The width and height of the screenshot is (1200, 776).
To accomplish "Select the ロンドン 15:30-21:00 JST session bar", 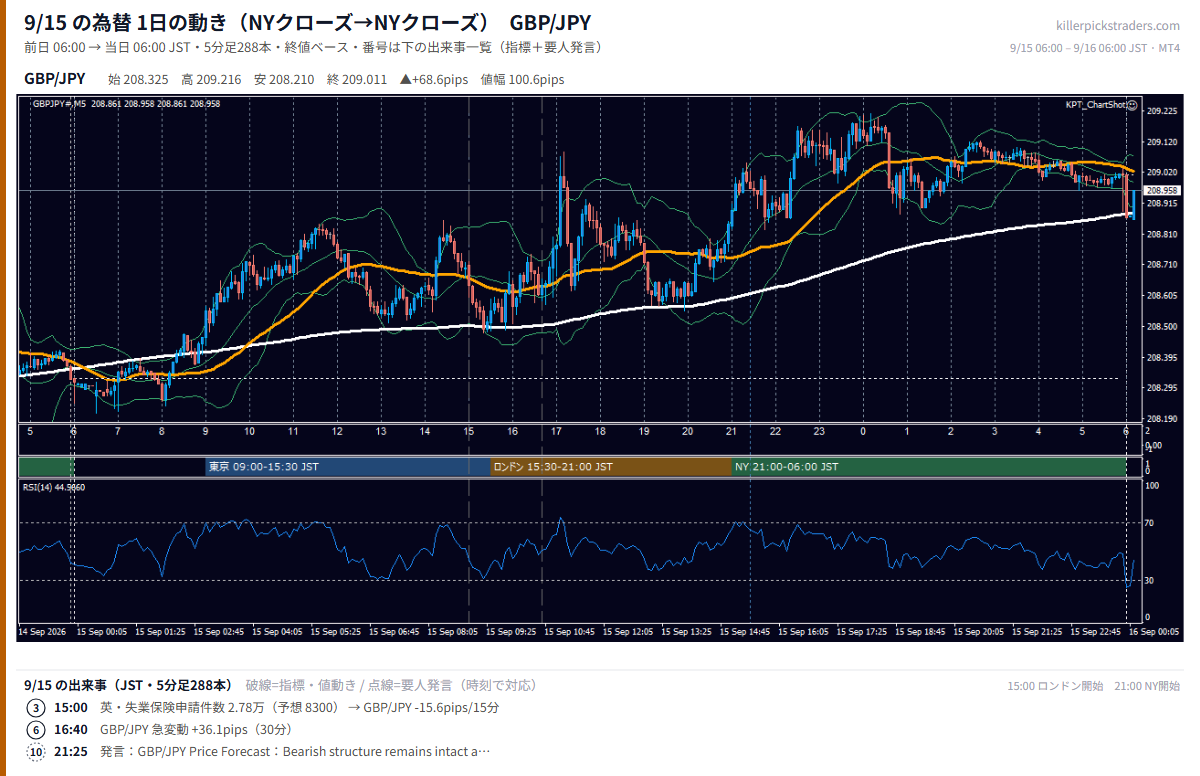I will [611, 466].
